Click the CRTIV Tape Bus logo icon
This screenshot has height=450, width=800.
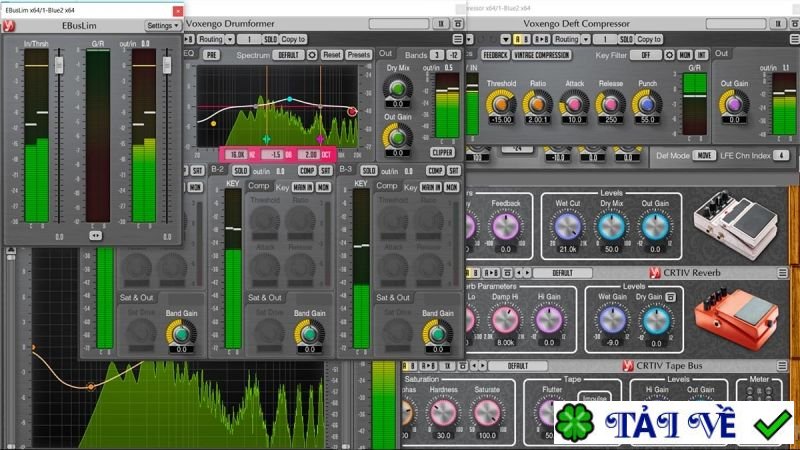[x=626, y=366]
